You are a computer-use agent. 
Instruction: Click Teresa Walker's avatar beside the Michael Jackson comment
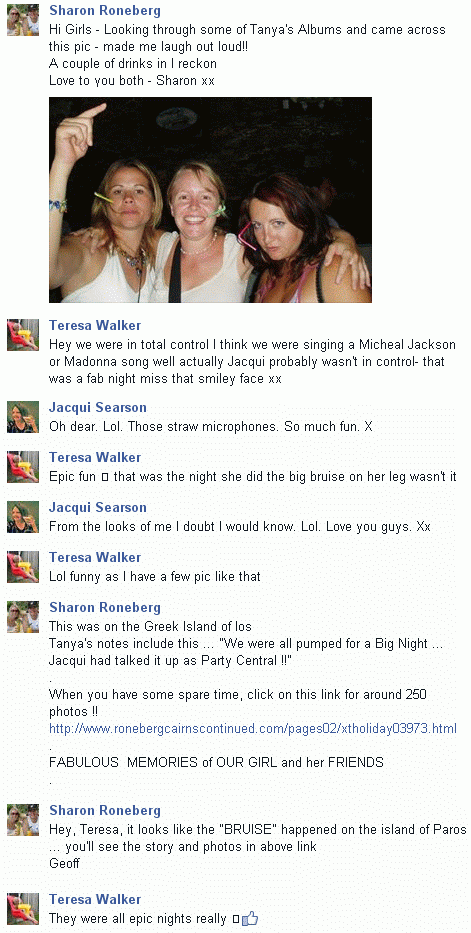23,334
